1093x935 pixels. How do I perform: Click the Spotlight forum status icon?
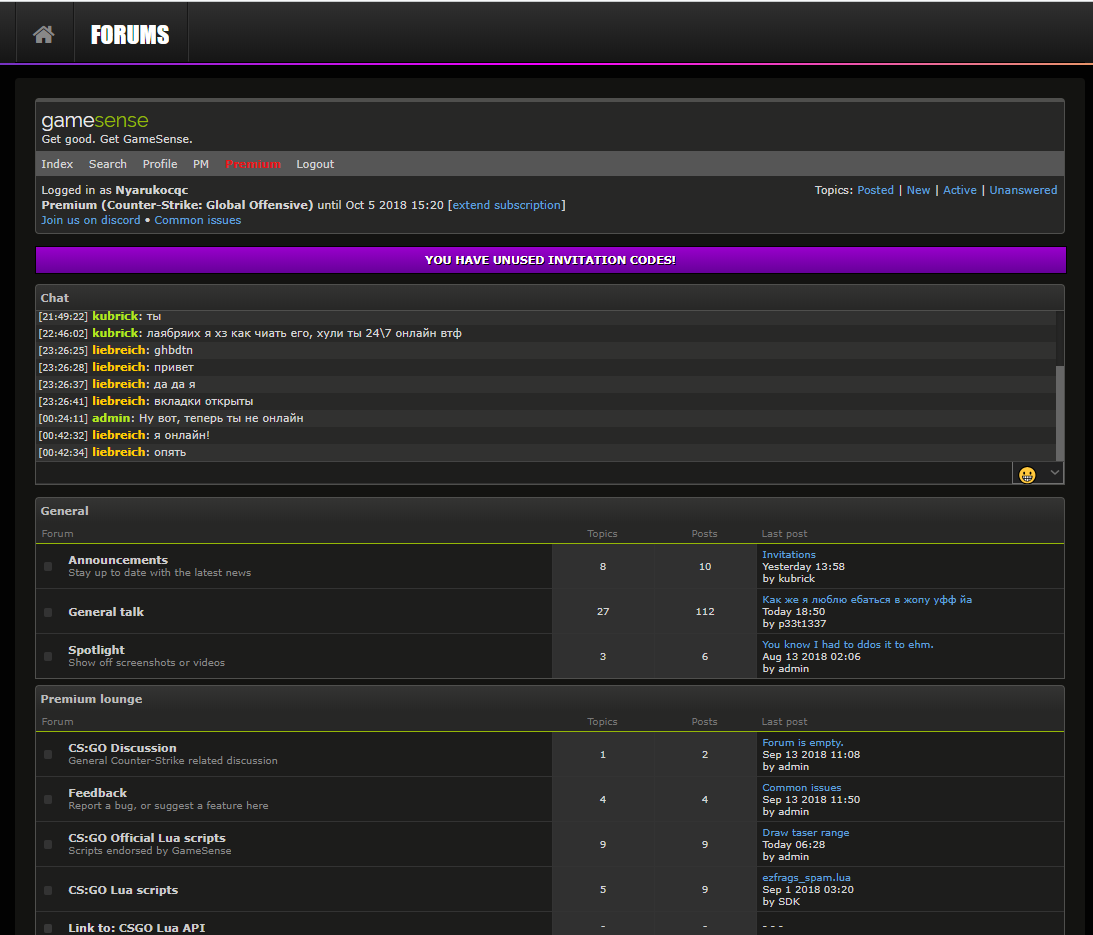[48, 656]
